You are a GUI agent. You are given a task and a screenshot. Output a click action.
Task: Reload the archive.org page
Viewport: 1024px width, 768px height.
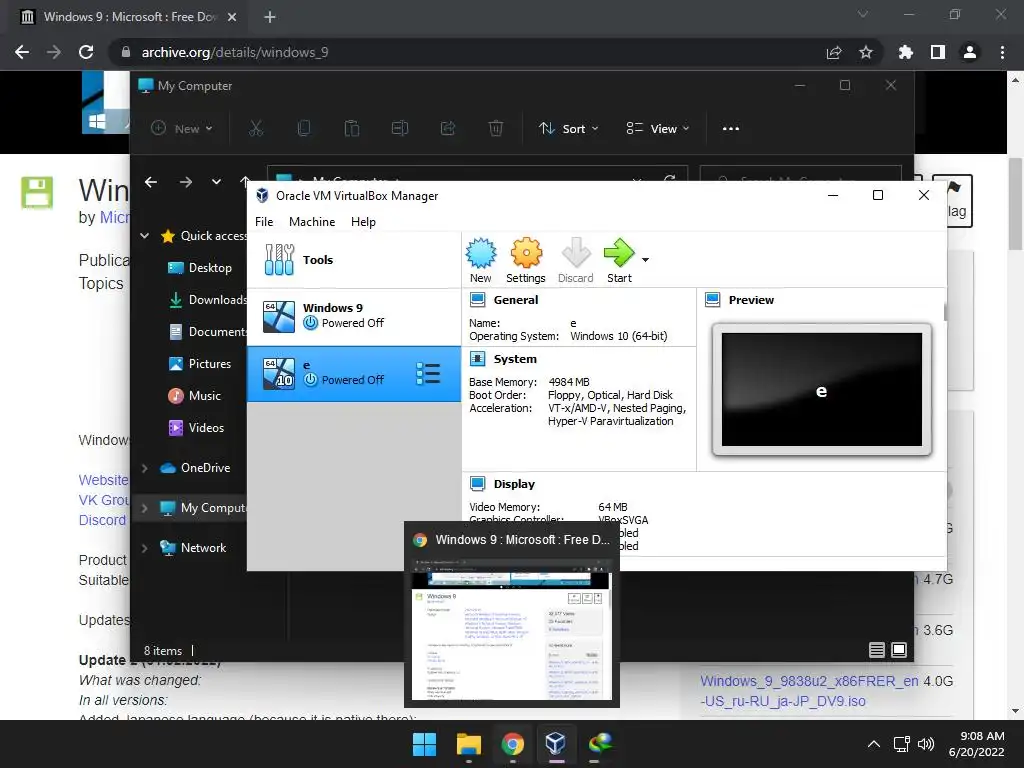point(86,52)
